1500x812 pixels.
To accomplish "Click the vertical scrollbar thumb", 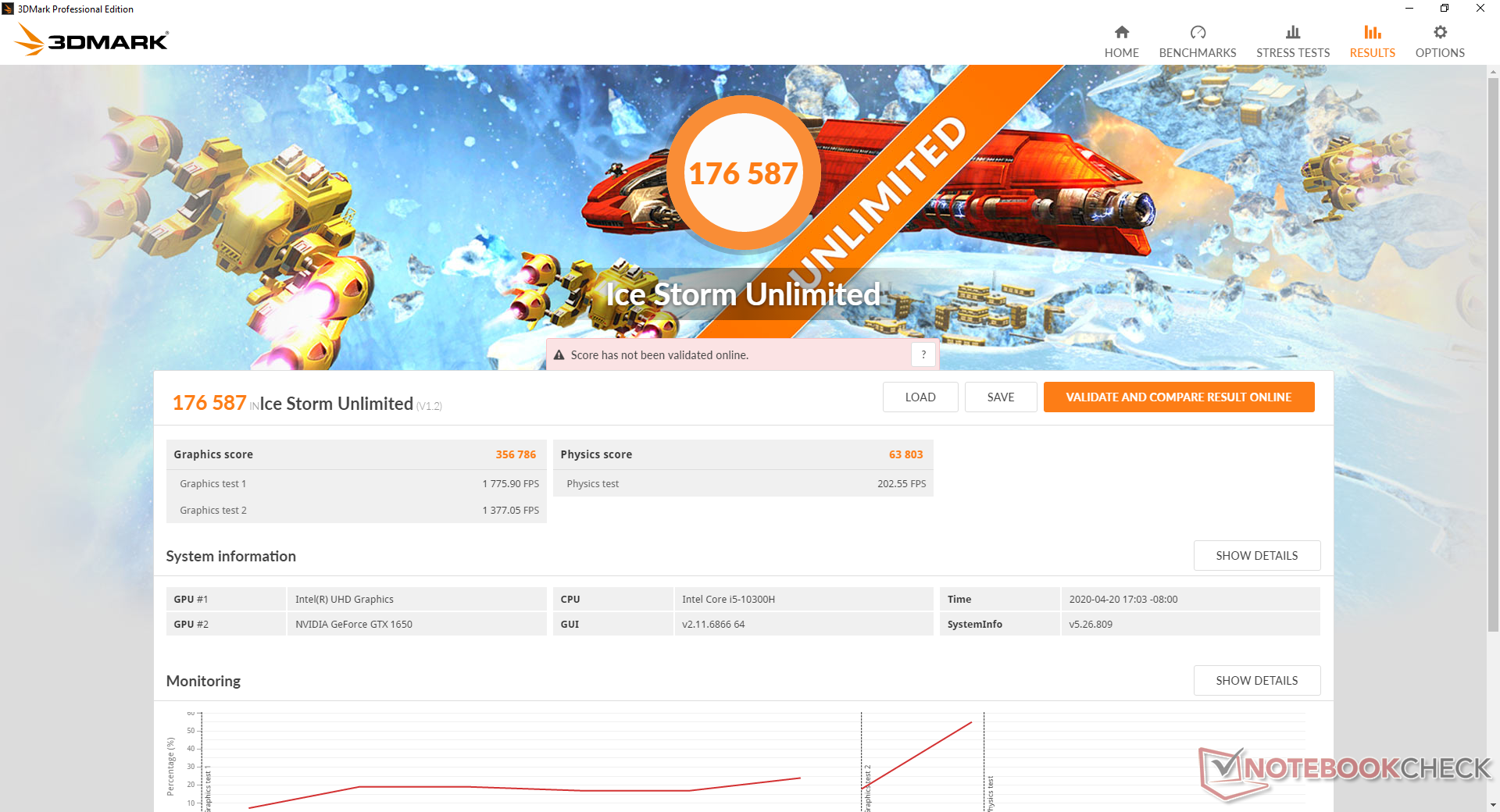I will coord(1493,355).
